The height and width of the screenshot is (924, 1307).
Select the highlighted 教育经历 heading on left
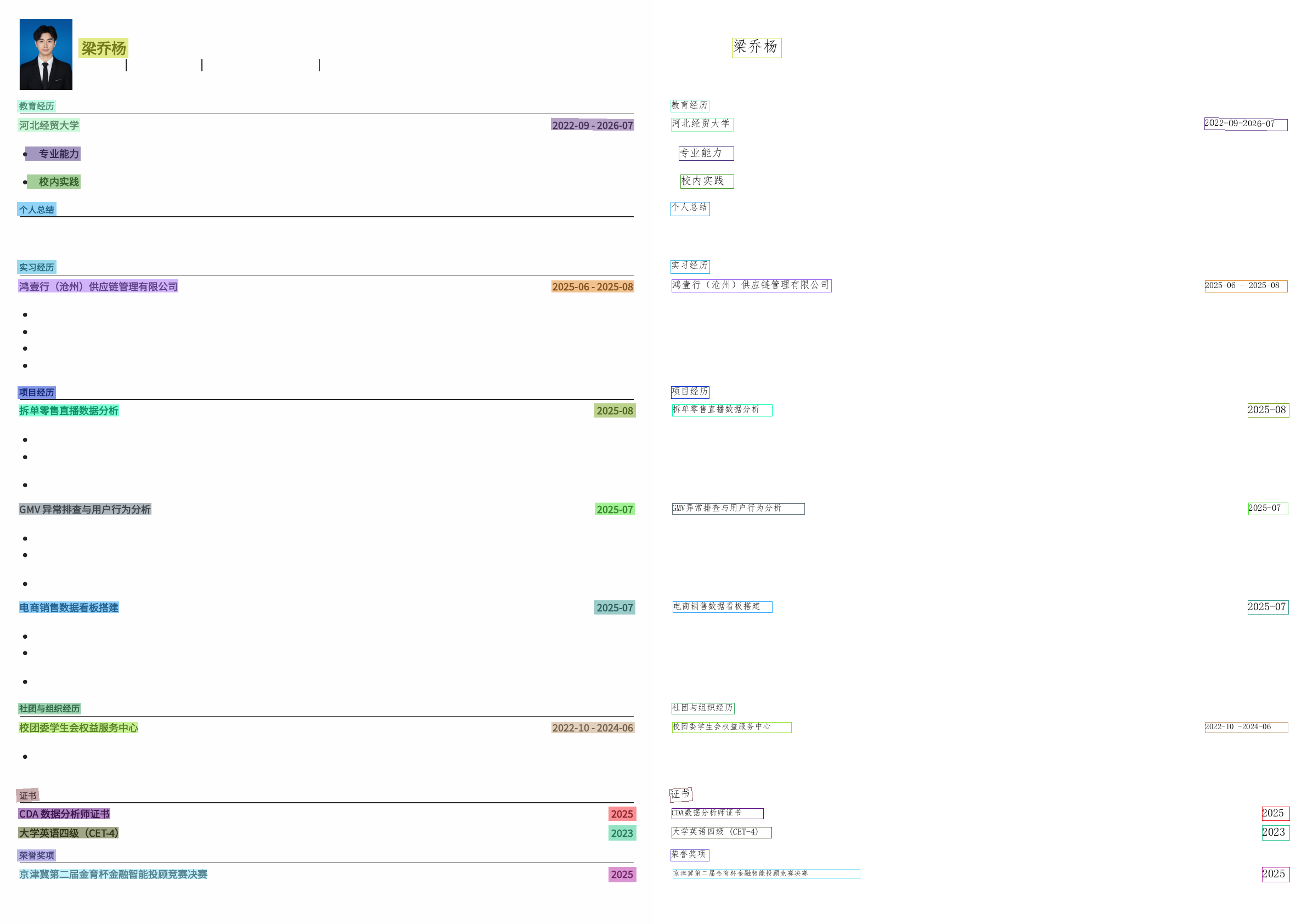coord(36,106)
